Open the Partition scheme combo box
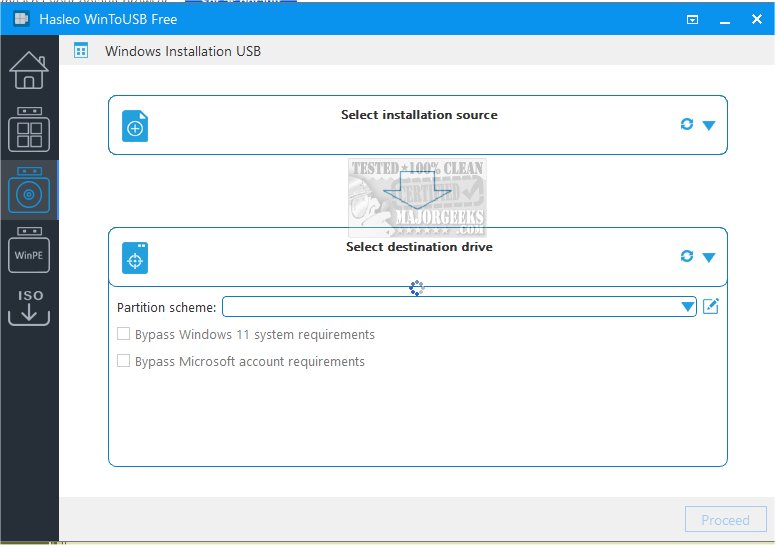The height and width of the screenshot is (545, 775). tap(459, 306)
